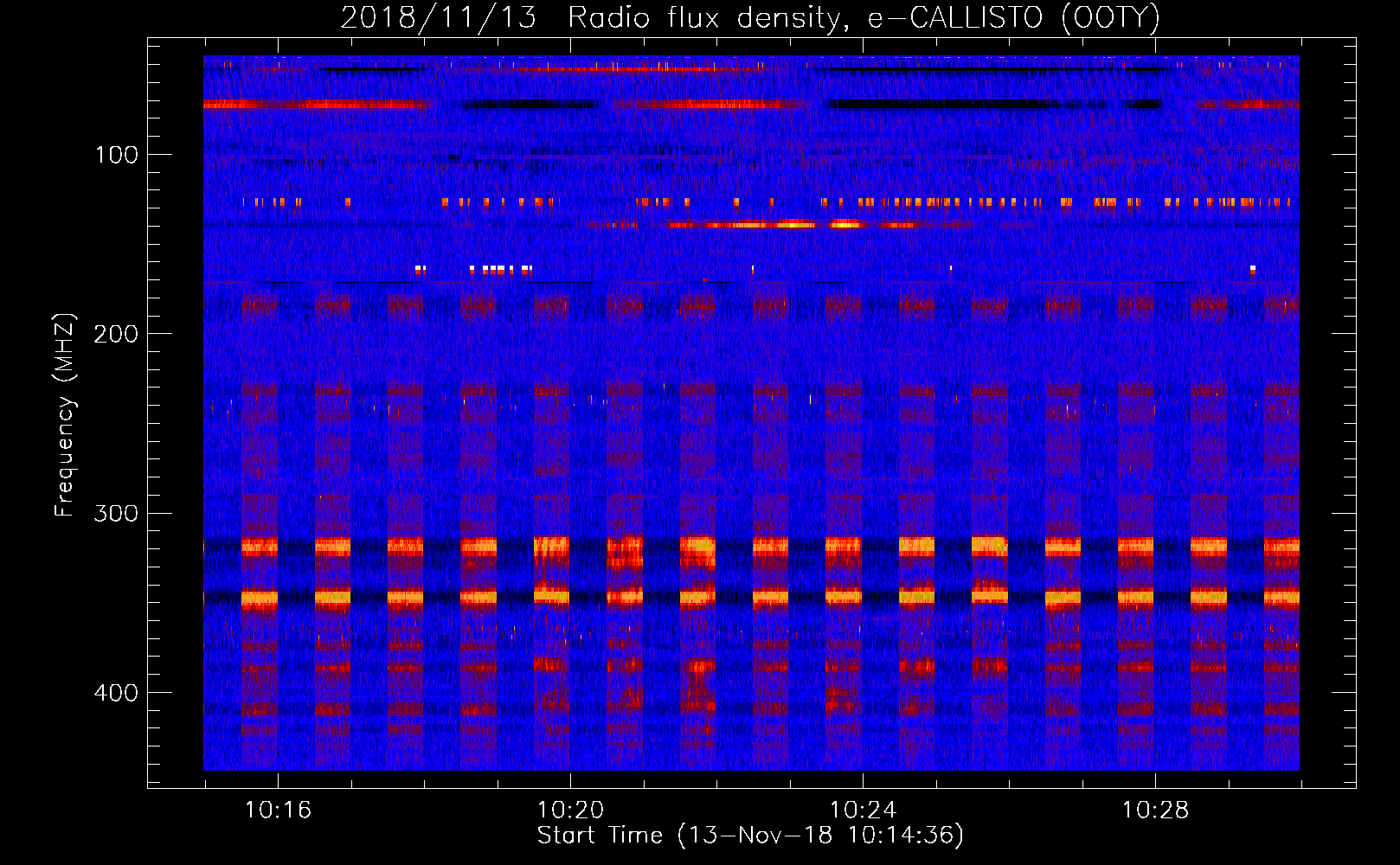The image size is (1400, 865).
Task: Click the 10:24 time tick label
Action: (863, 811)
